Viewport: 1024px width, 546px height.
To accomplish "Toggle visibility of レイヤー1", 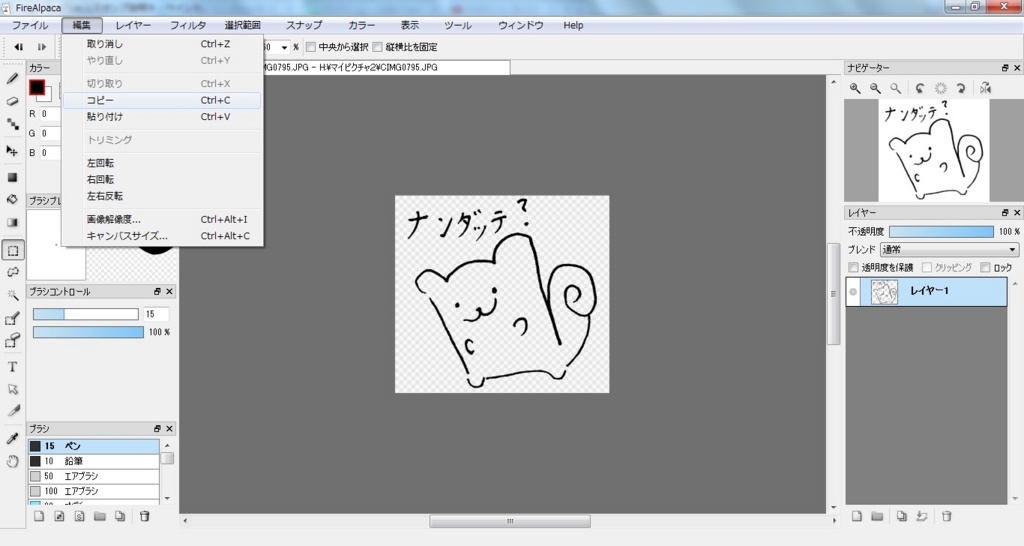I will [853, 291].
